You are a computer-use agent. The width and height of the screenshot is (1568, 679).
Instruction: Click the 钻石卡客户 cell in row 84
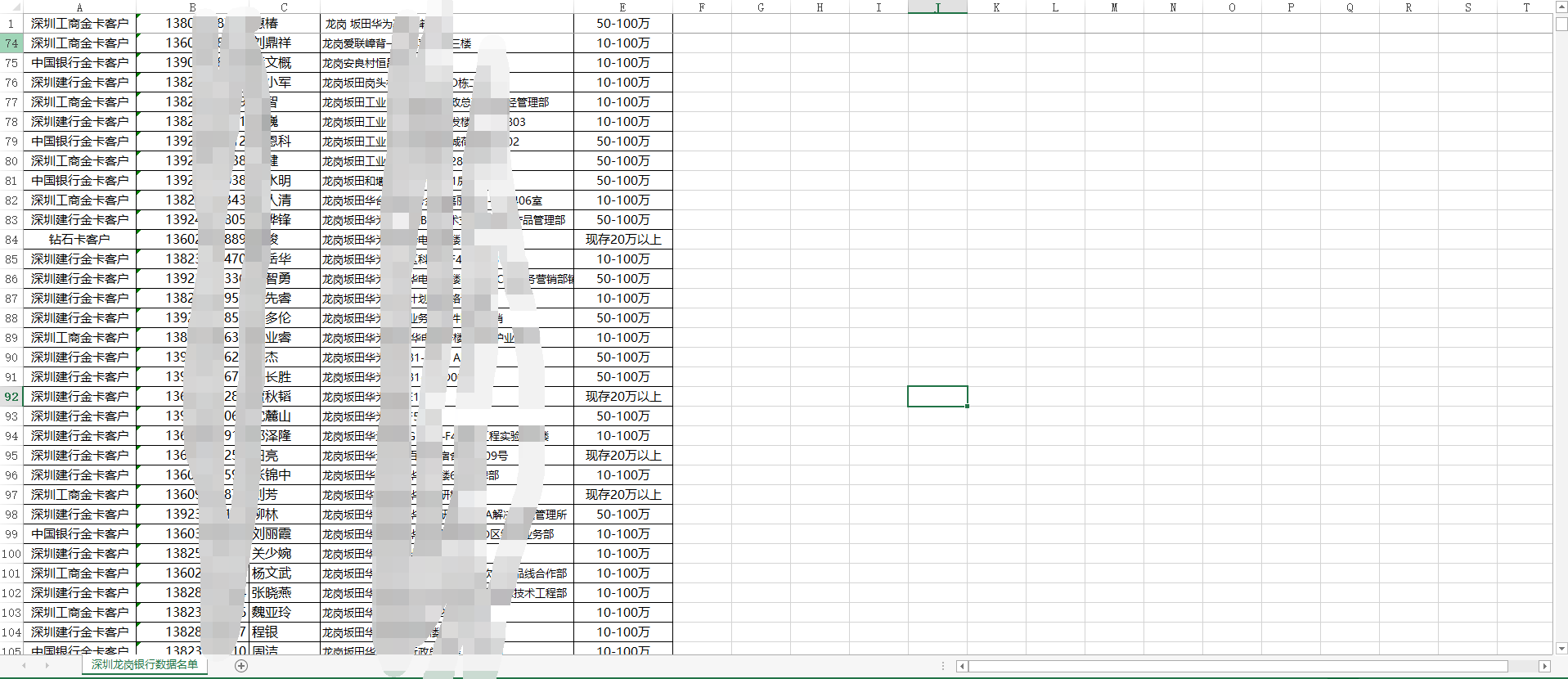point(79,240)
